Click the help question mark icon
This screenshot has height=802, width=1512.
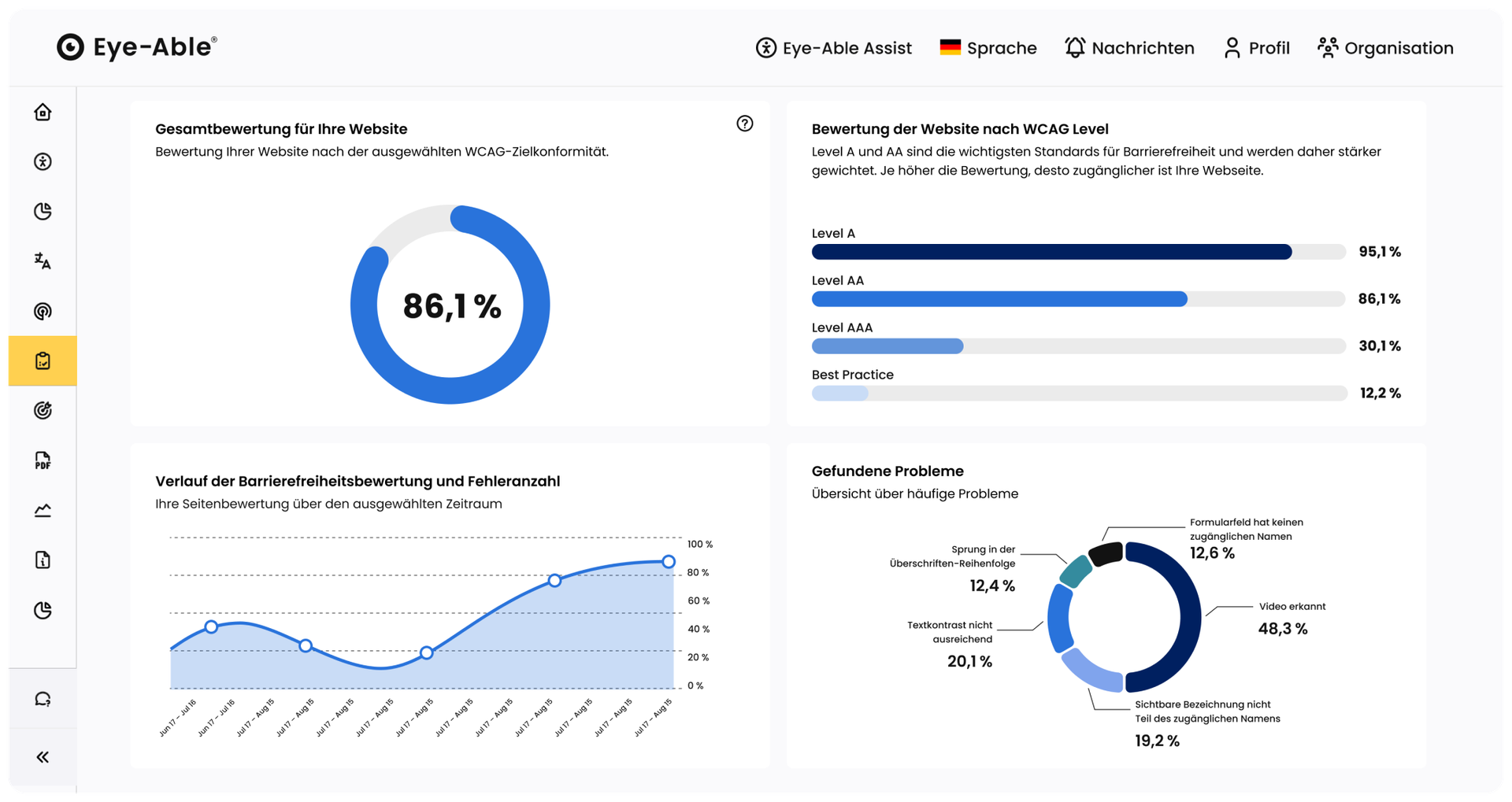click(x=744, y=124)
